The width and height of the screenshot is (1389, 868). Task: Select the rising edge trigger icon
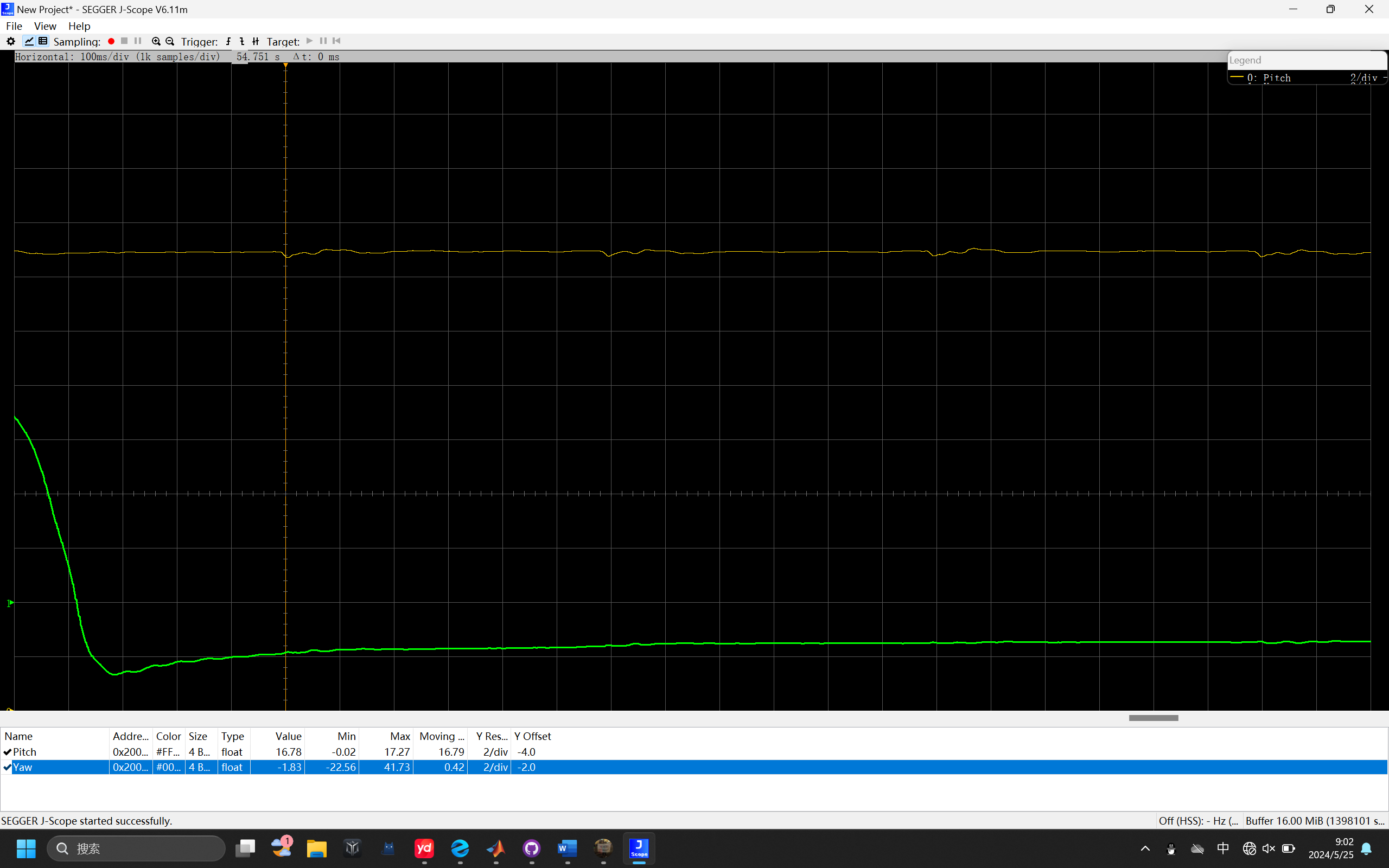228,41
